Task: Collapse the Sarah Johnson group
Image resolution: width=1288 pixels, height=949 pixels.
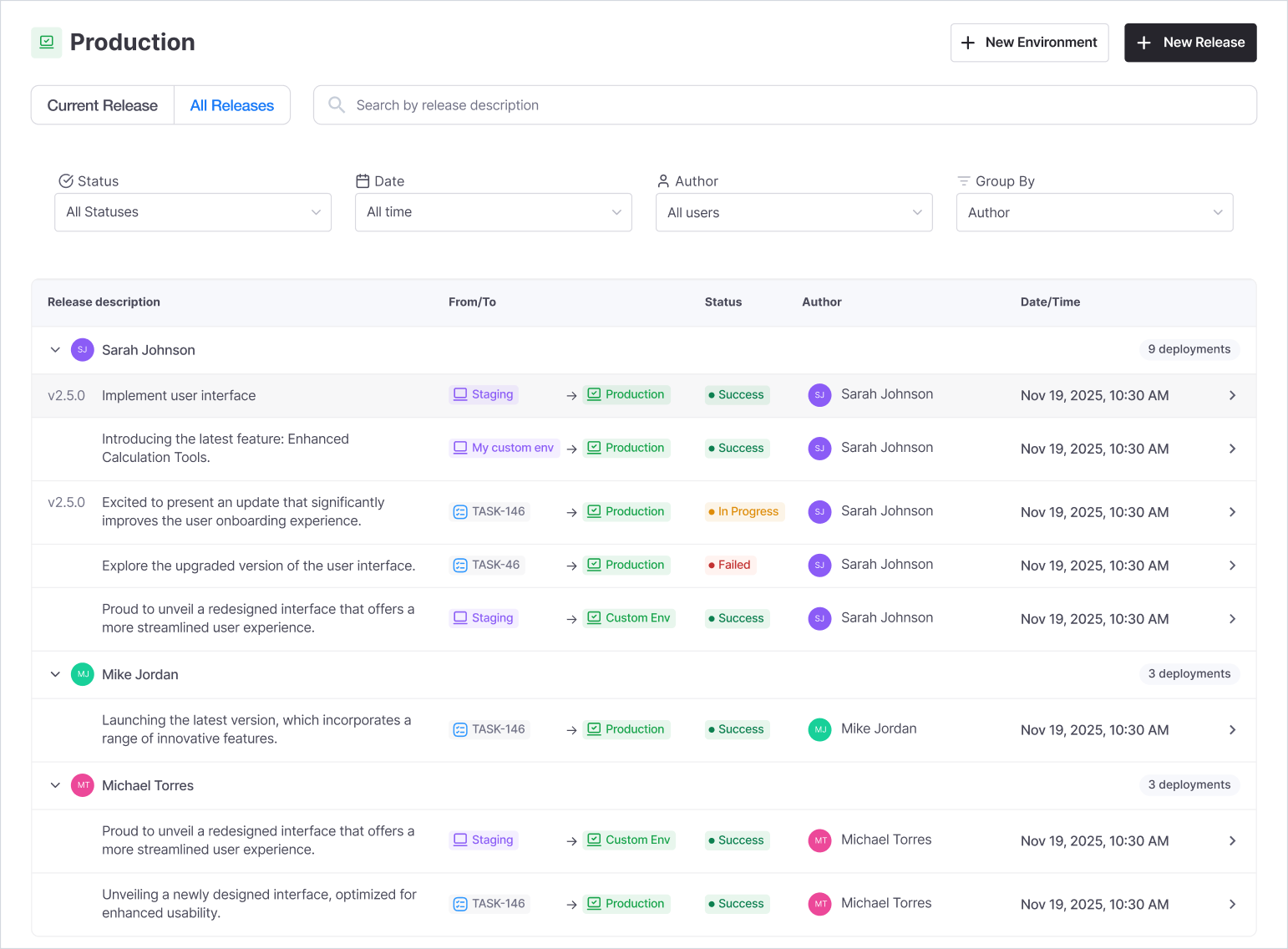Action: [x=55, y=350]
